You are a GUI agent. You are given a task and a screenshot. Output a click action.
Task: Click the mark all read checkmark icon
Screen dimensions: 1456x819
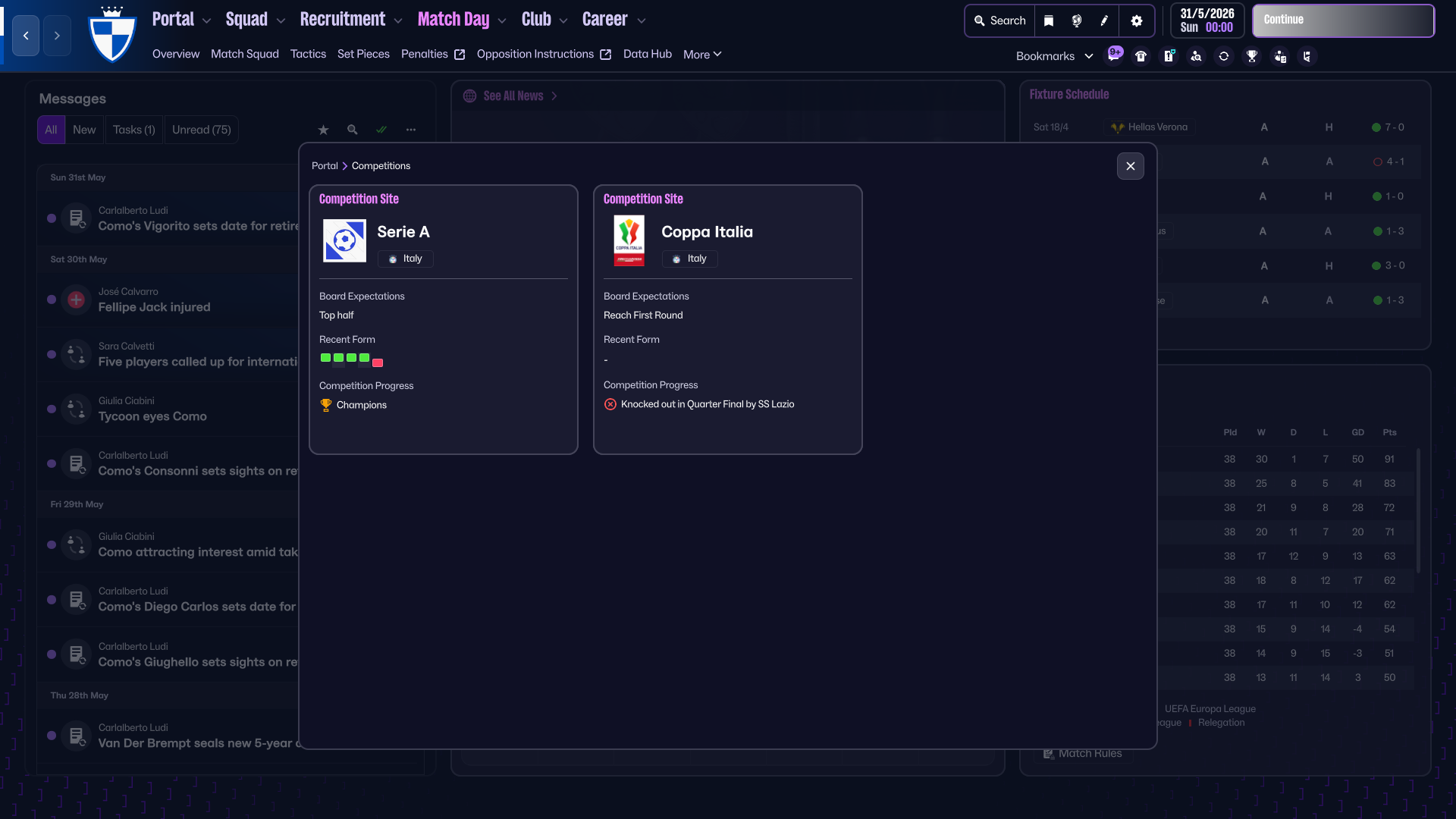[381, 130]
